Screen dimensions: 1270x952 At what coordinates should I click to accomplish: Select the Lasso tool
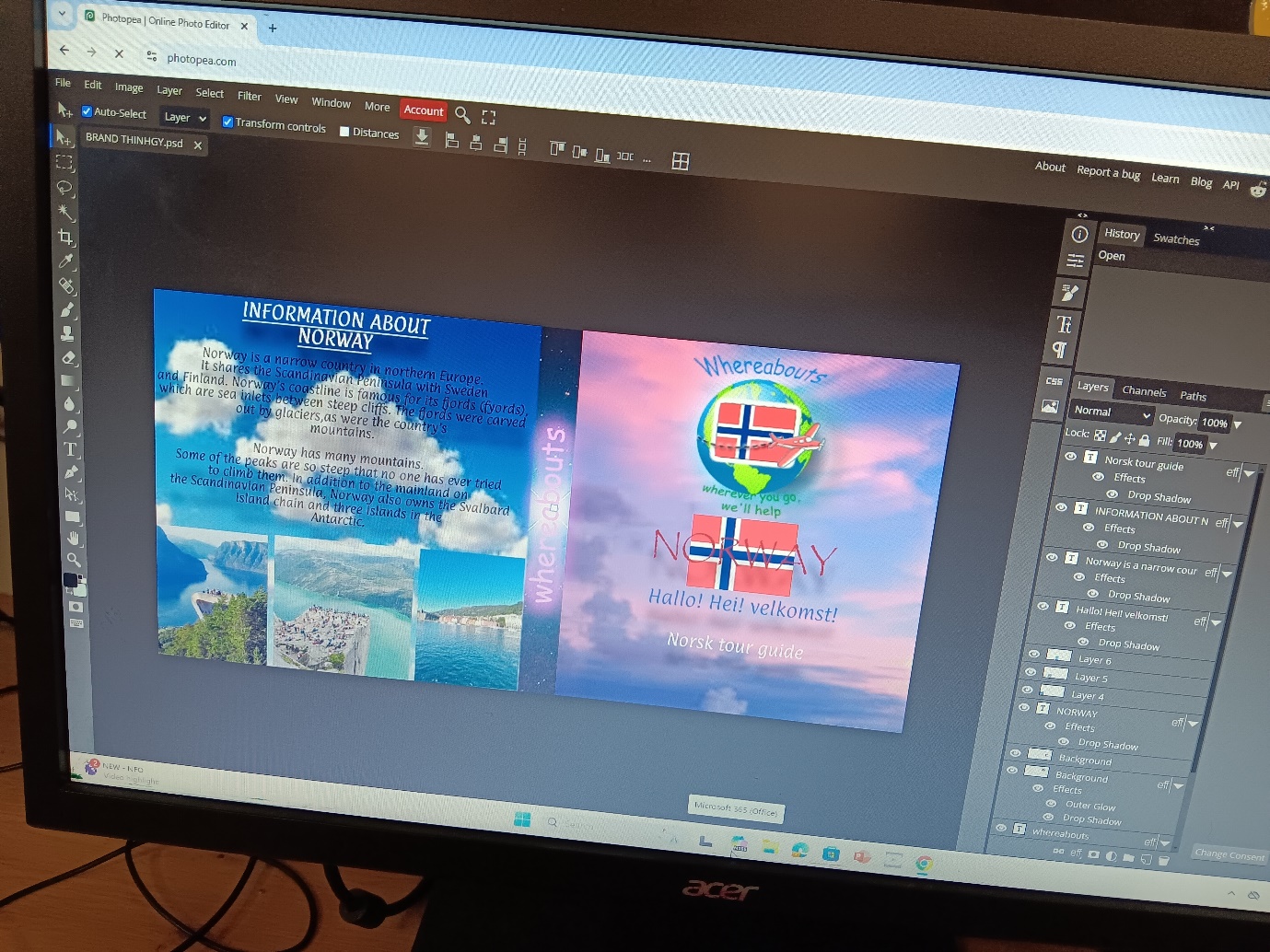(64, 188)
